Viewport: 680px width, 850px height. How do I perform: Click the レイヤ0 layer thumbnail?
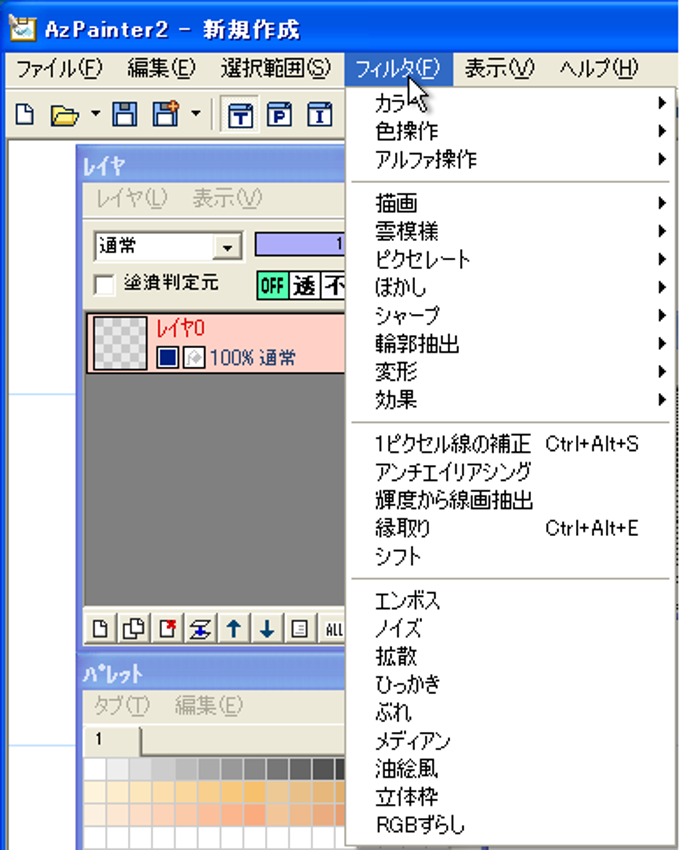pyautogui.click(x=120, y=344)
